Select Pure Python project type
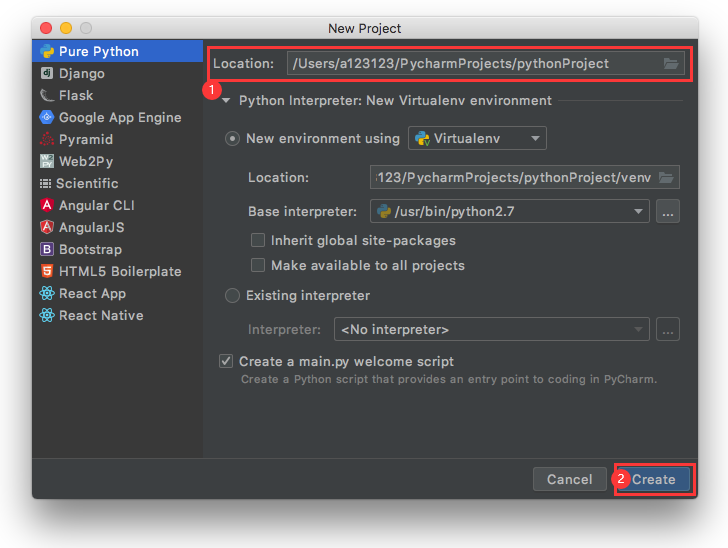The image size is (728, 548). point(98,51)
